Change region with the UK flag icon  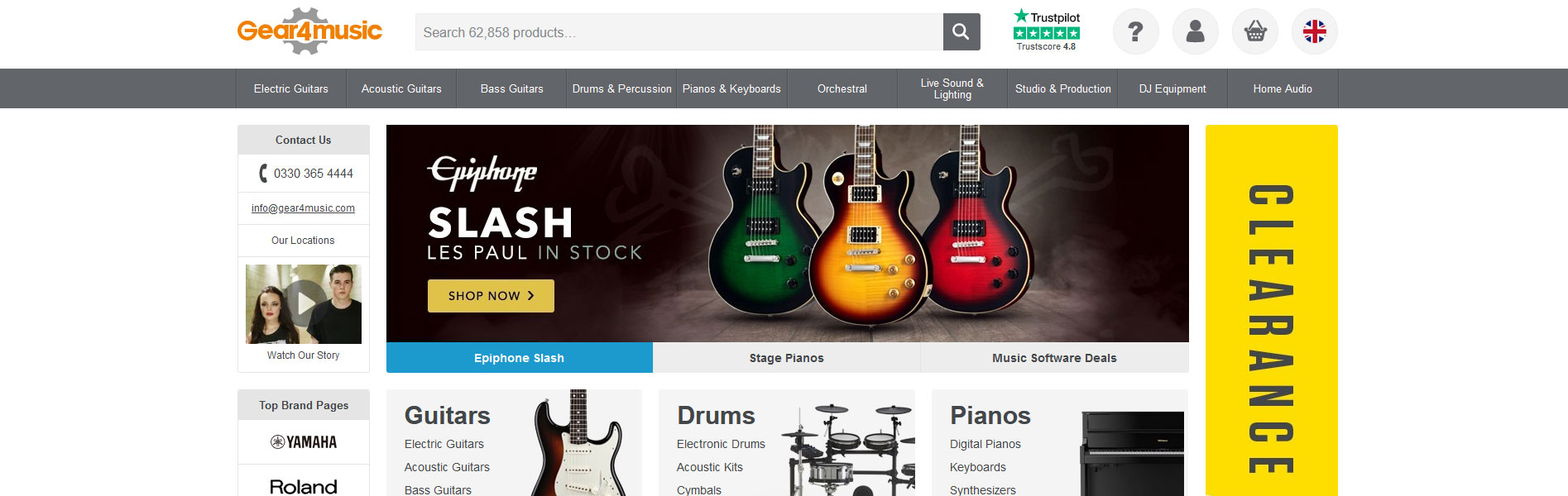[1314, 31]
